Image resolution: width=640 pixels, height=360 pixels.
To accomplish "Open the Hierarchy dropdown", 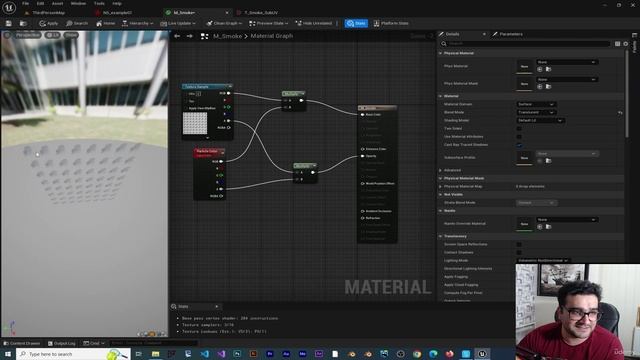I will tap(138, 24).
